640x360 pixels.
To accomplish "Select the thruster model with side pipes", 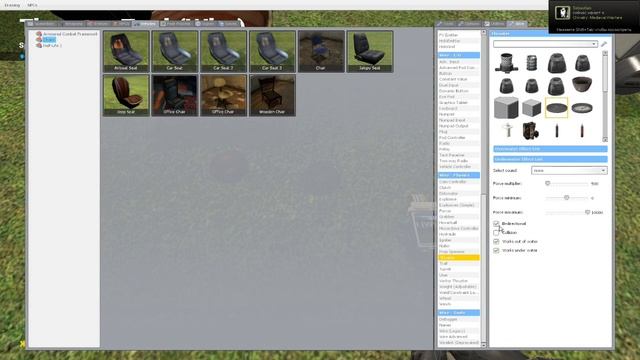I will 507,63.
